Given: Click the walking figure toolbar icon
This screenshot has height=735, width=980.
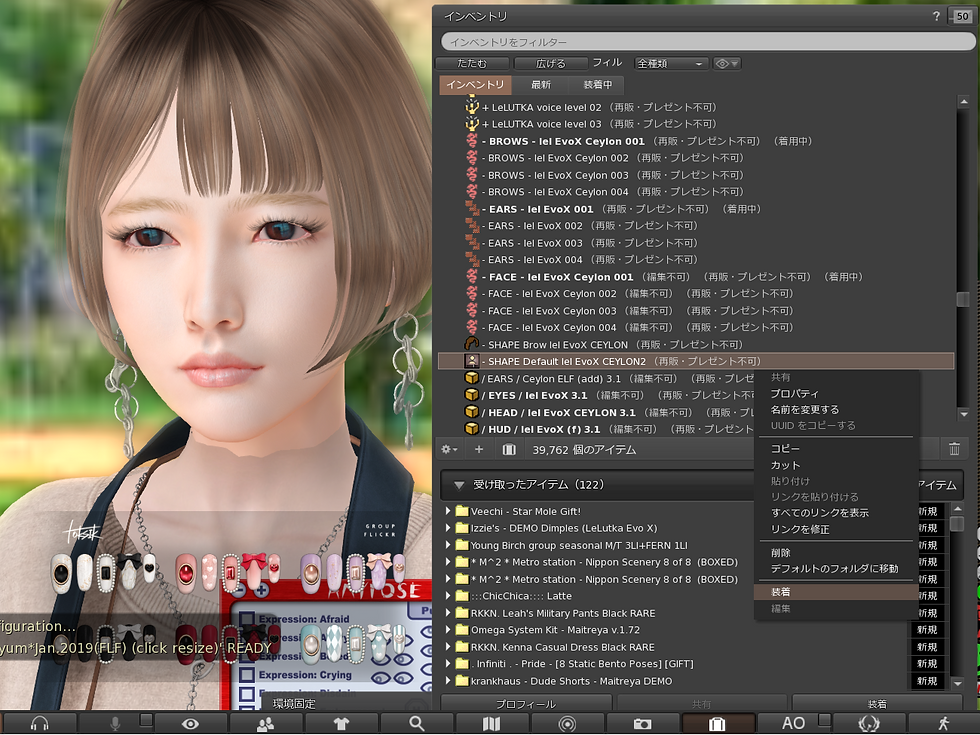Looking at the screenshot, I should coord(944,724).
